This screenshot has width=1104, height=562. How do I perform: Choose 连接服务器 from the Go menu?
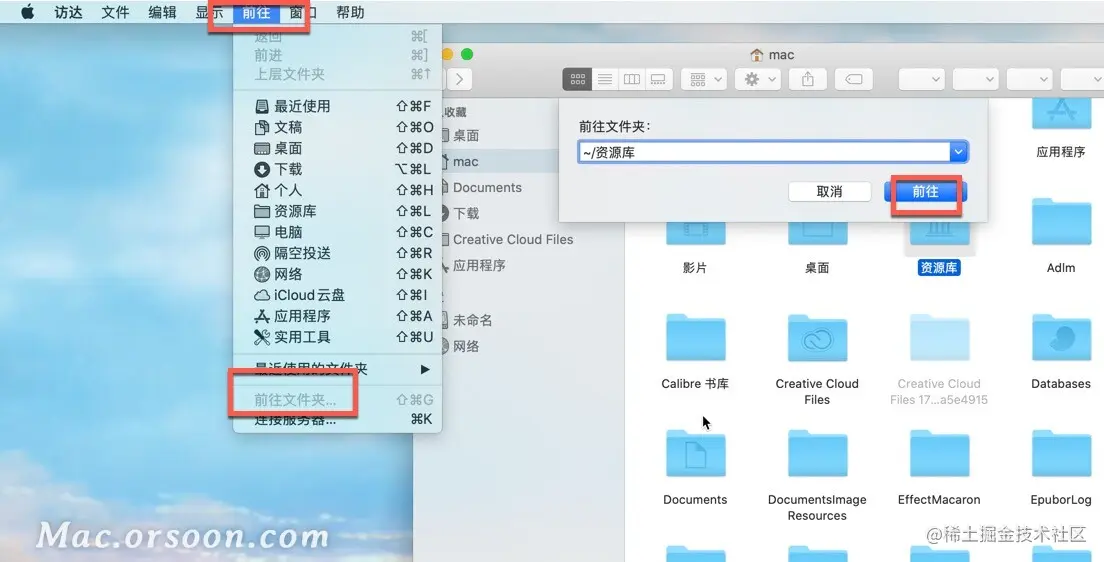[x=337, y=420]
